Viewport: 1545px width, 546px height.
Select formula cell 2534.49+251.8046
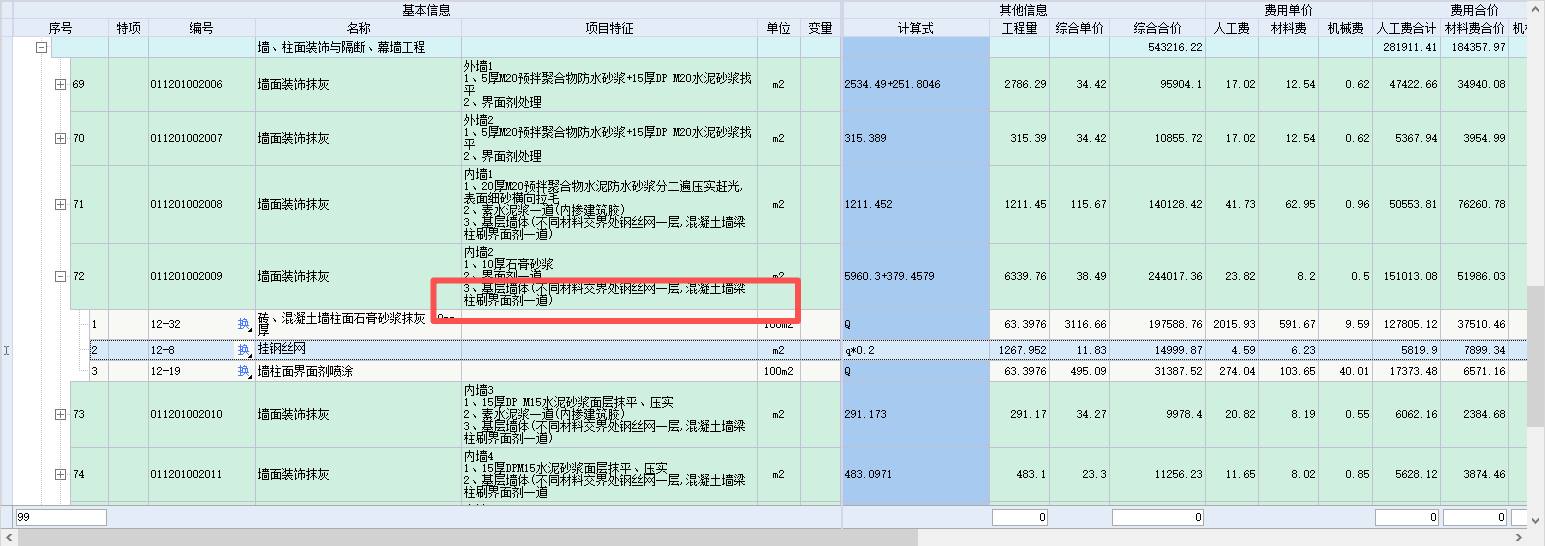click(916, 84)
